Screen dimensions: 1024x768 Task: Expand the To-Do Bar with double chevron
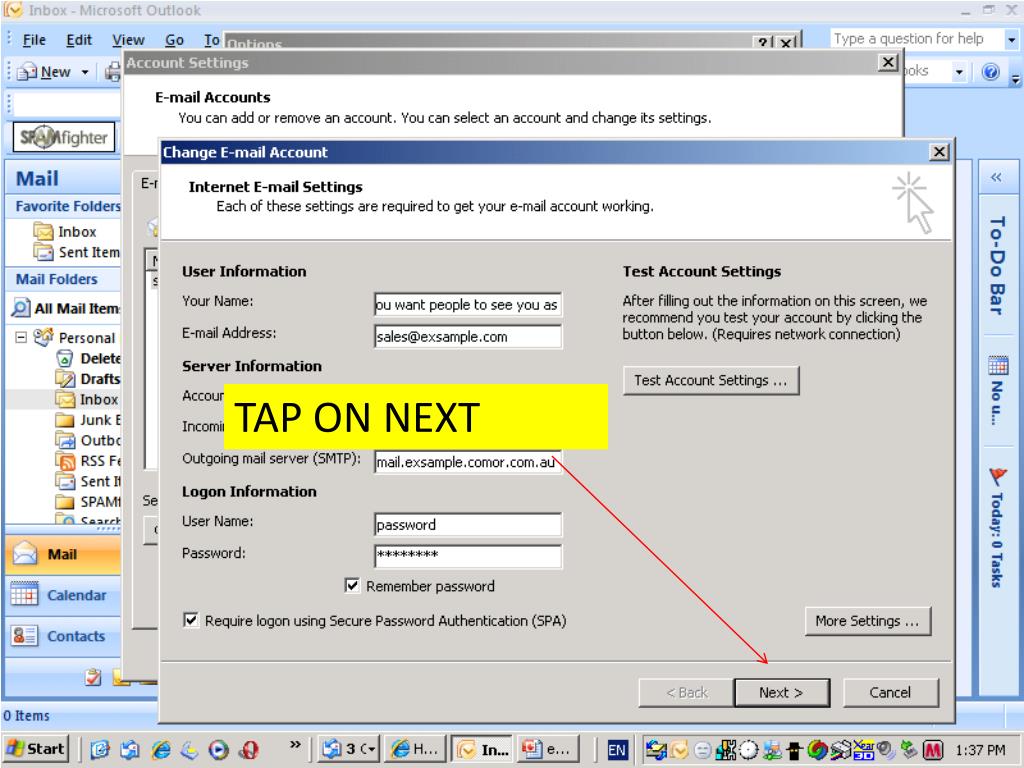click(x=996, y=177)
